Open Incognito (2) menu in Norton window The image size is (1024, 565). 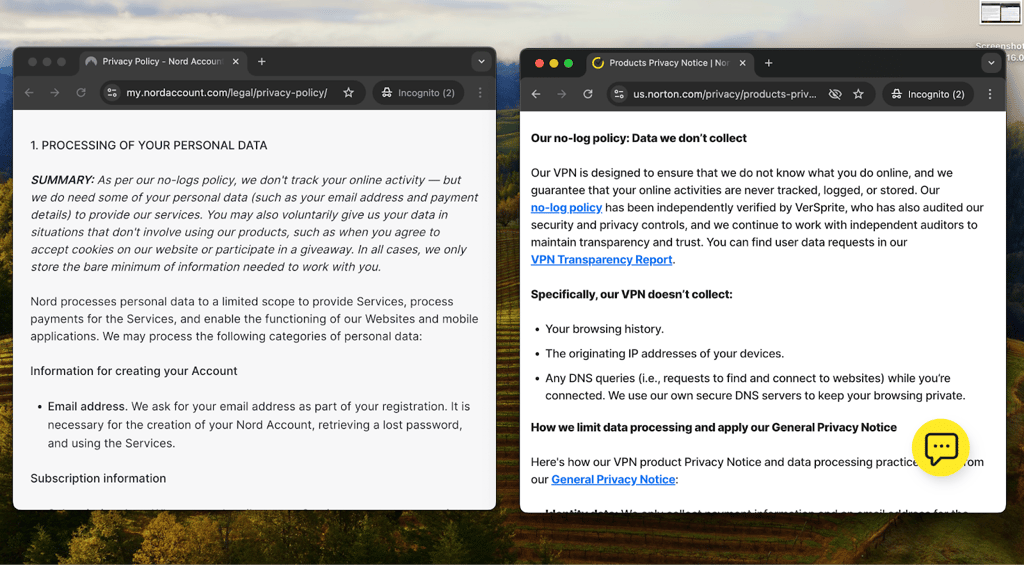point(928,94)
